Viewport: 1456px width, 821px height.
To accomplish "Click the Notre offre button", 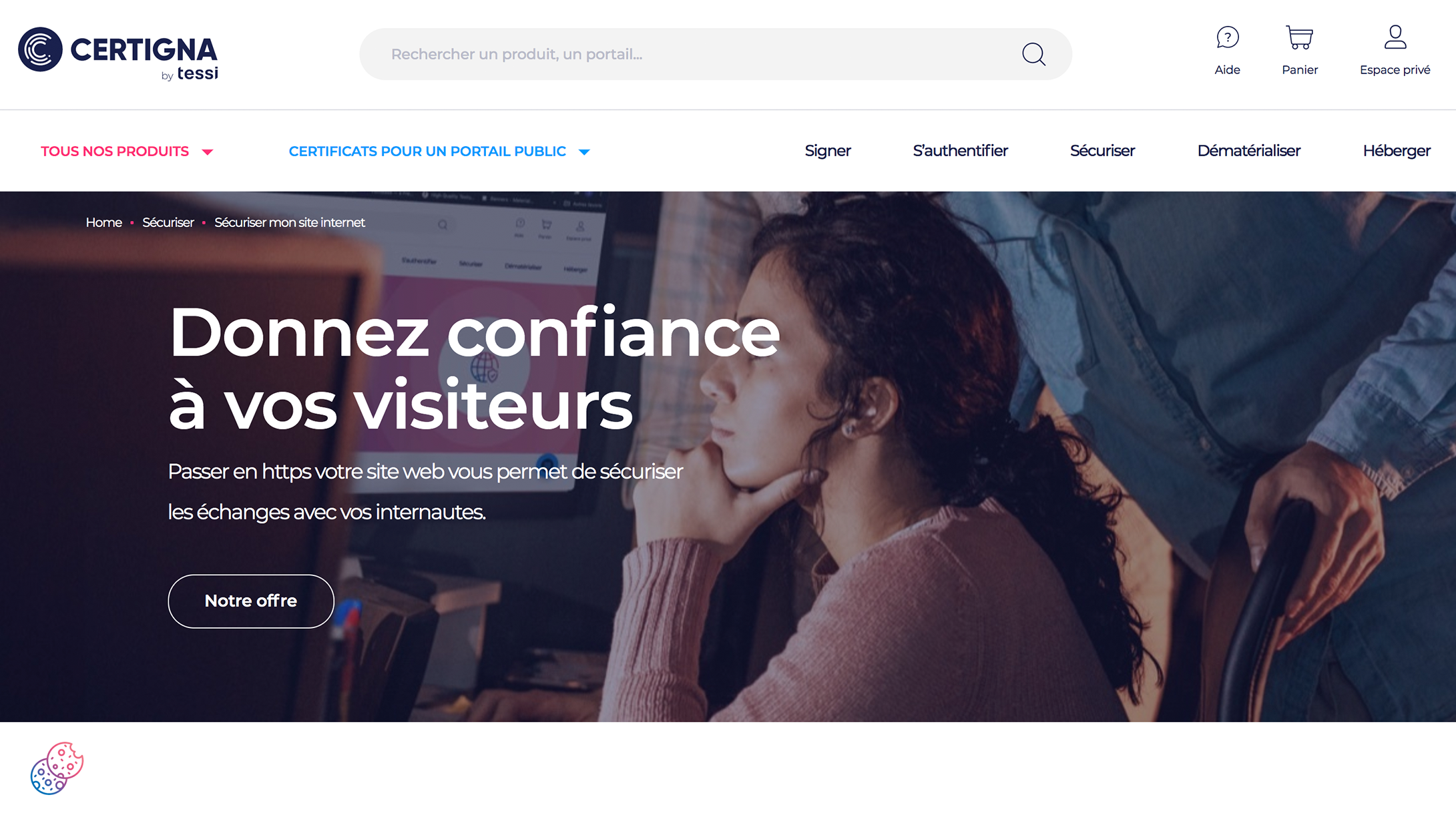I will 251,601.
